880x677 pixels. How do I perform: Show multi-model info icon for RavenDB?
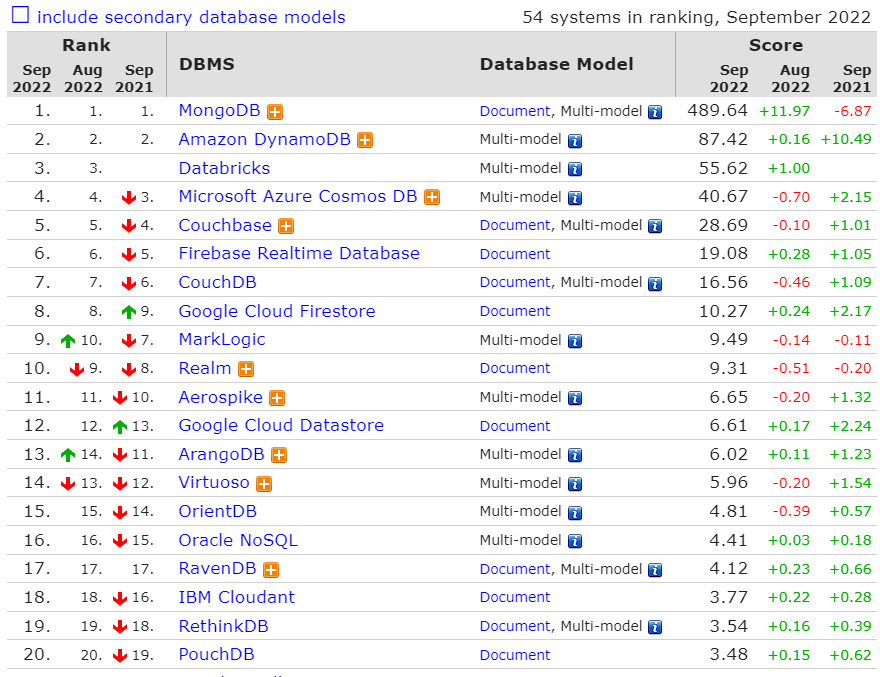pyautogui.click(x=655, y=570)
